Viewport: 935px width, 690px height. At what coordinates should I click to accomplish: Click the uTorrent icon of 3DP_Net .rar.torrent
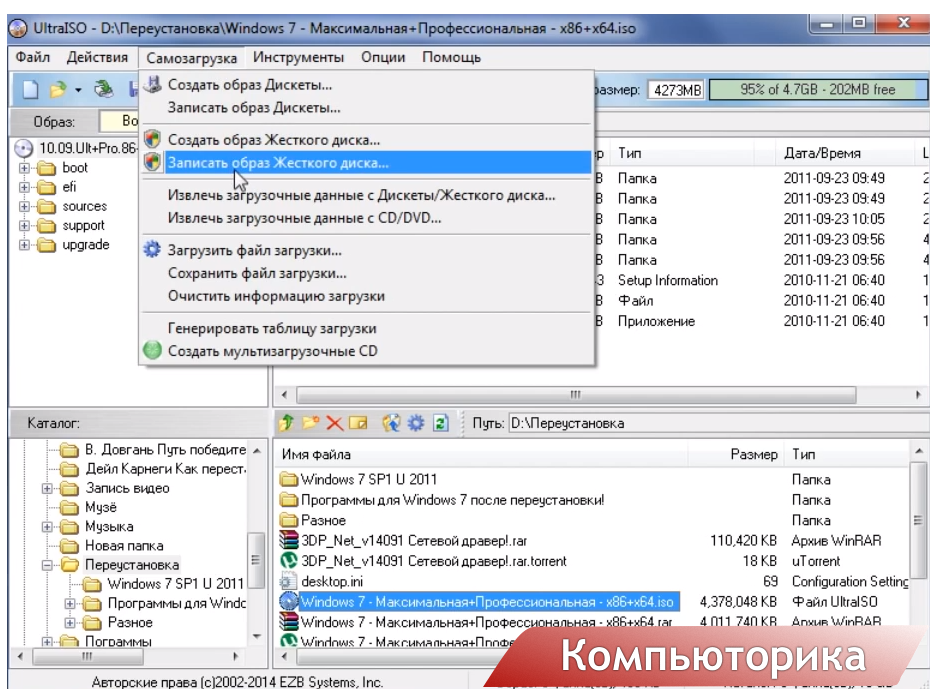click(x=289, y=561)
